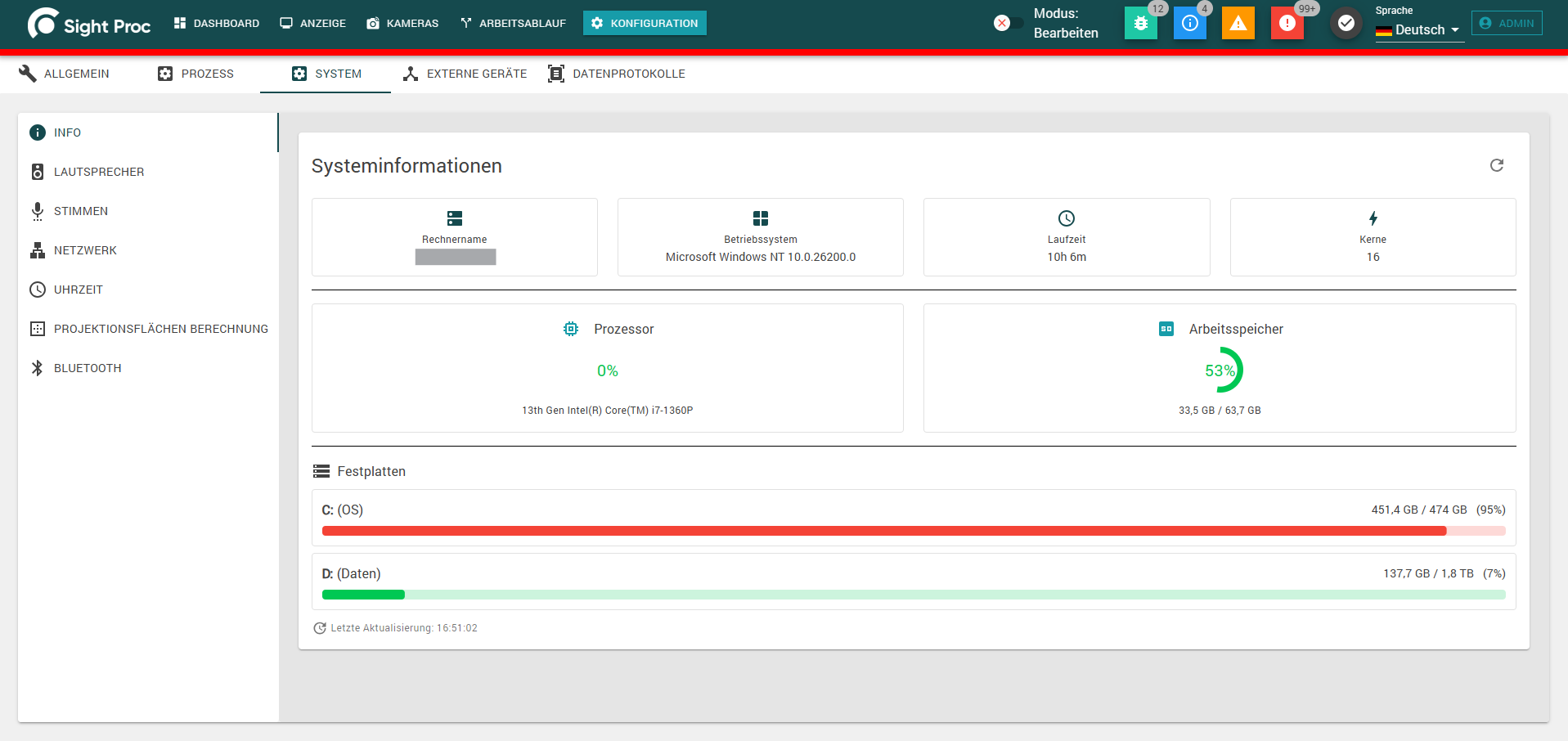The width and height of the screenshot is (1568, 741).
Task: Open BLUETOOTH settings in the sidebar
Action: (148, 368)
